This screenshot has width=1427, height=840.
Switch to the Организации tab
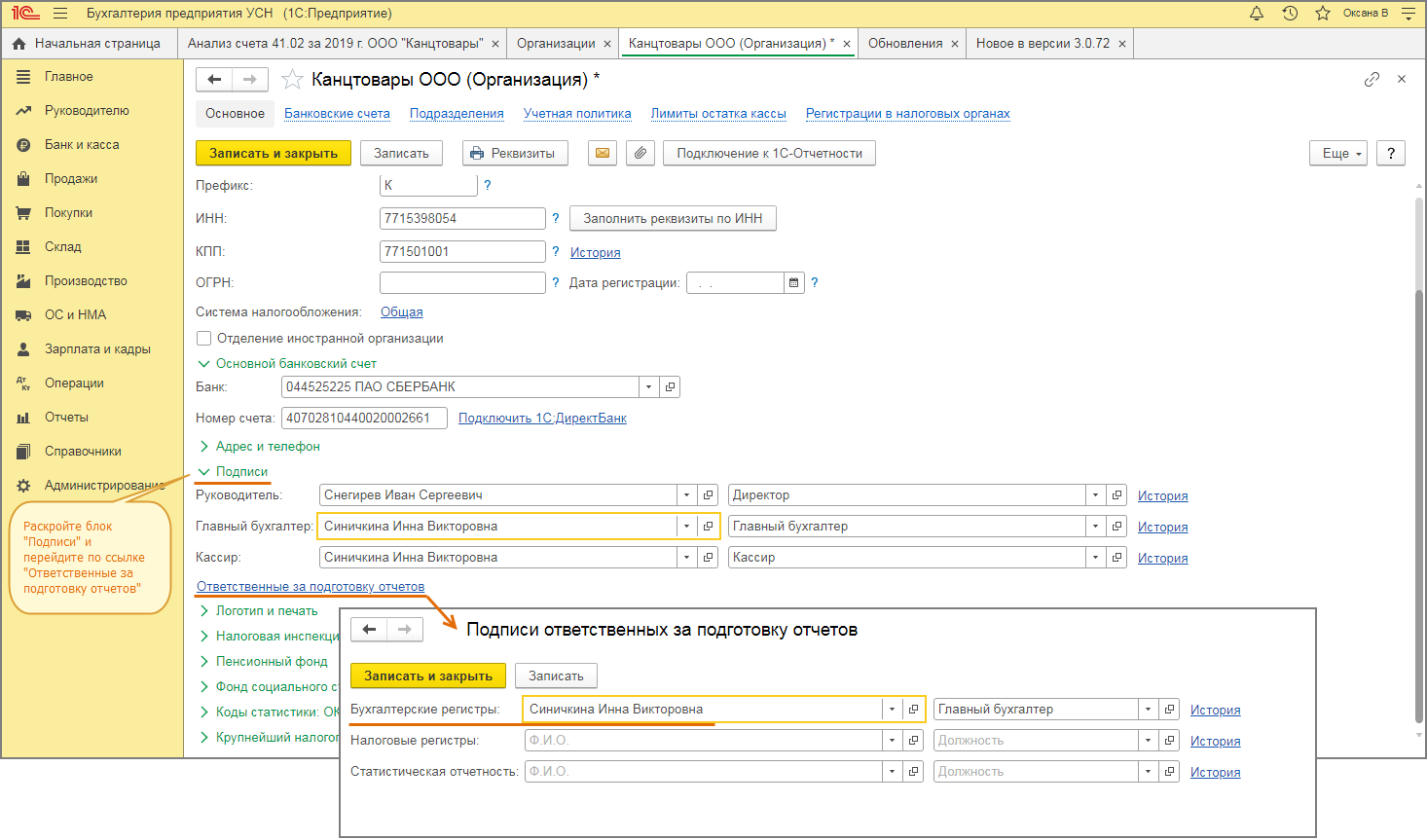[556, 44]
